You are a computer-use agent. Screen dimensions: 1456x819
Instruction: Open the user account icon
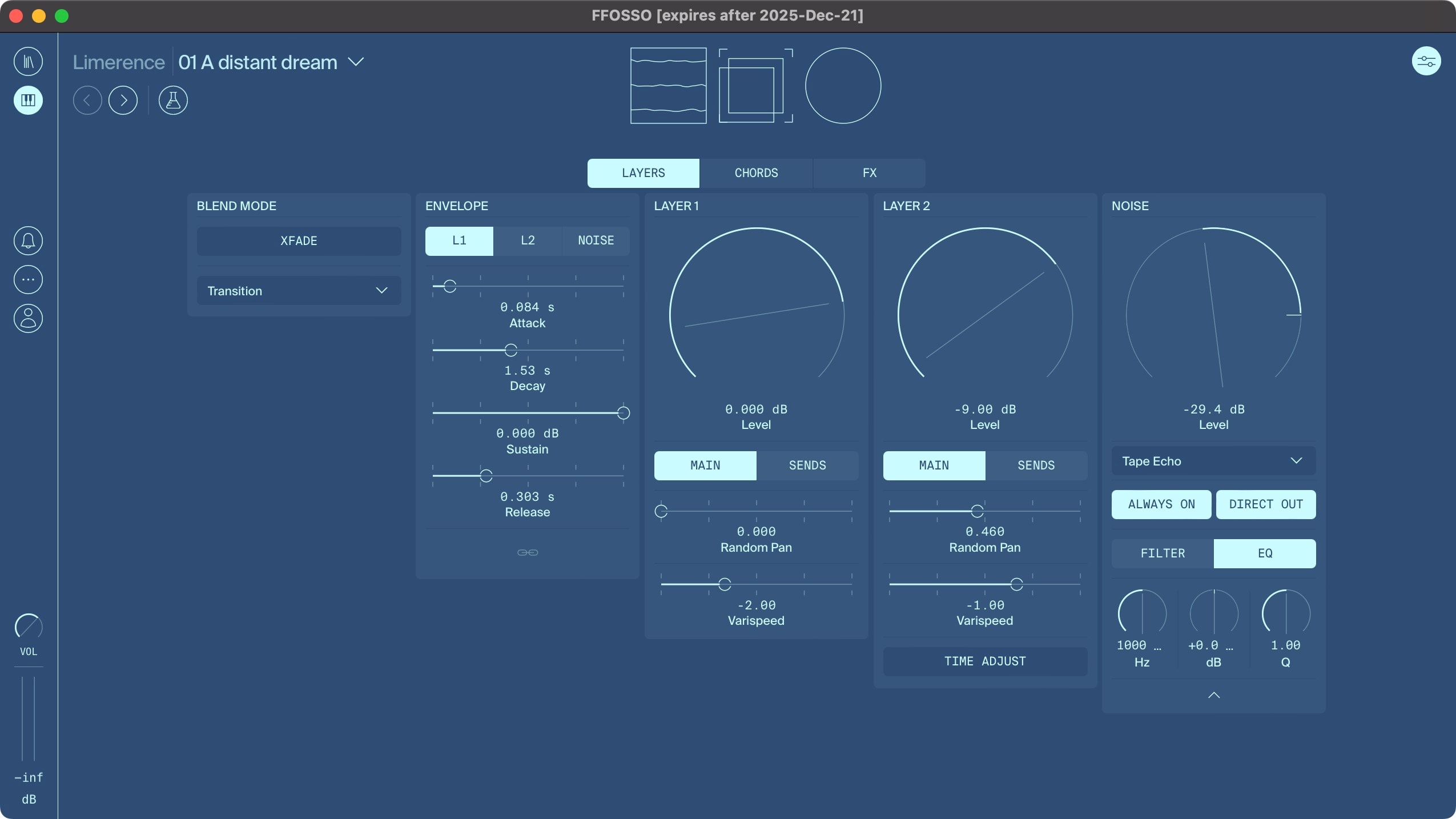pyautogui.click(x=27, y=318)
